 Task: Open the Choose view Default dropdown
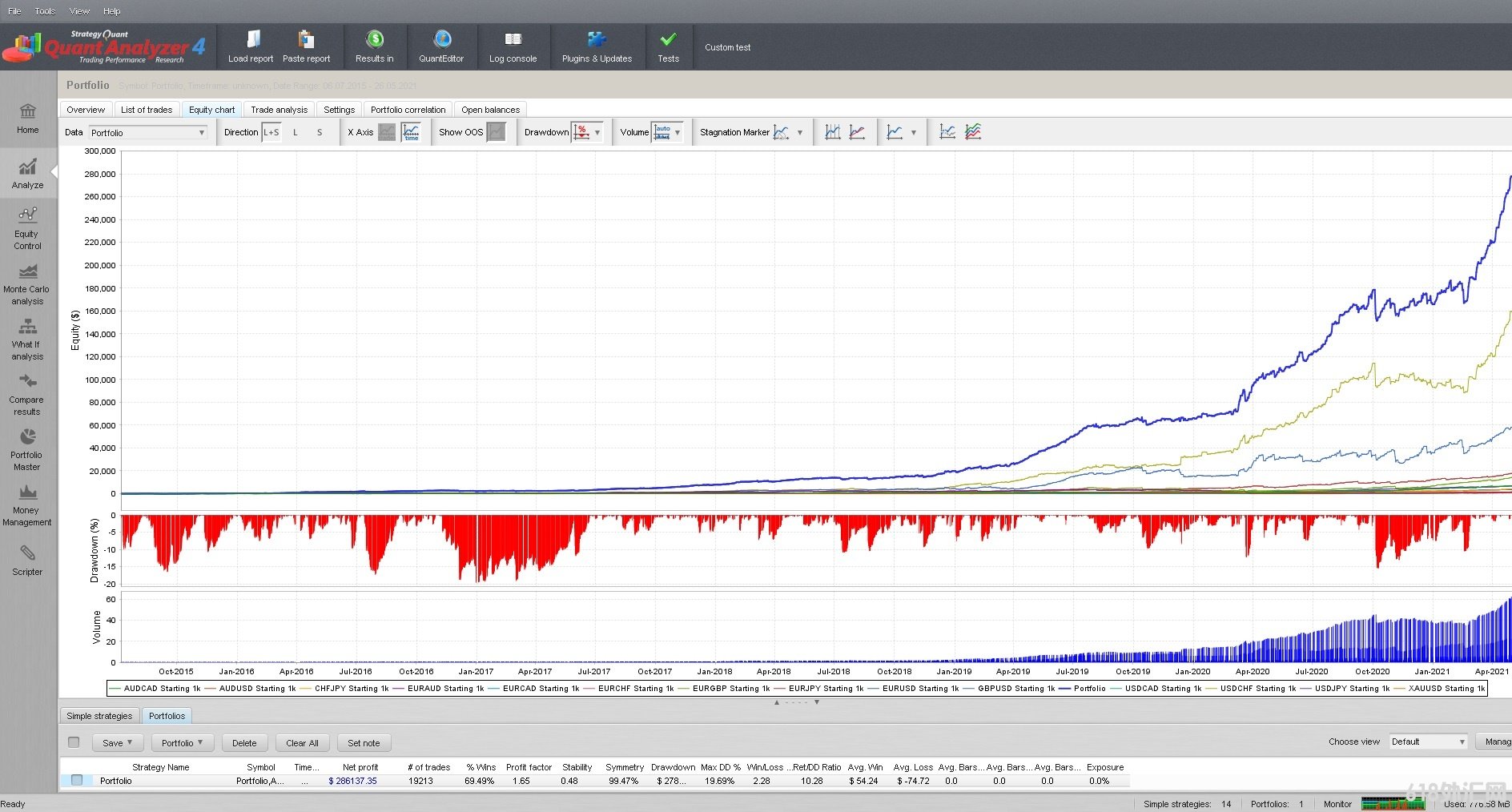point(1428,742)
